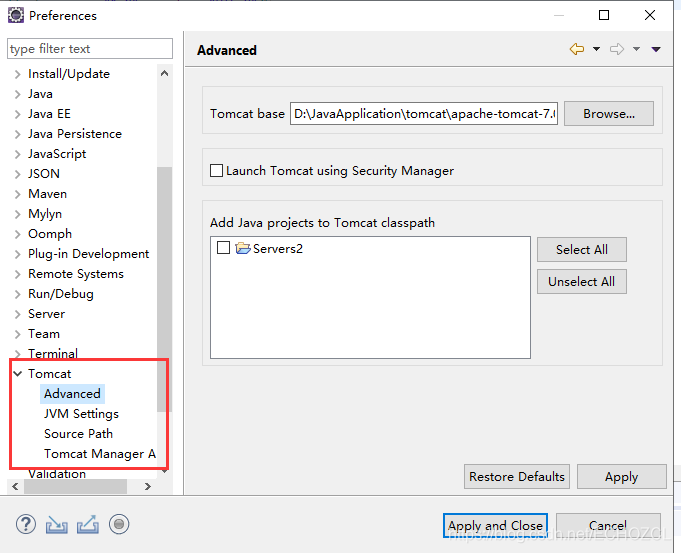The image size is (681, 553).
Task: Expand the JavaScript tree node
Action: coord(17,154)
